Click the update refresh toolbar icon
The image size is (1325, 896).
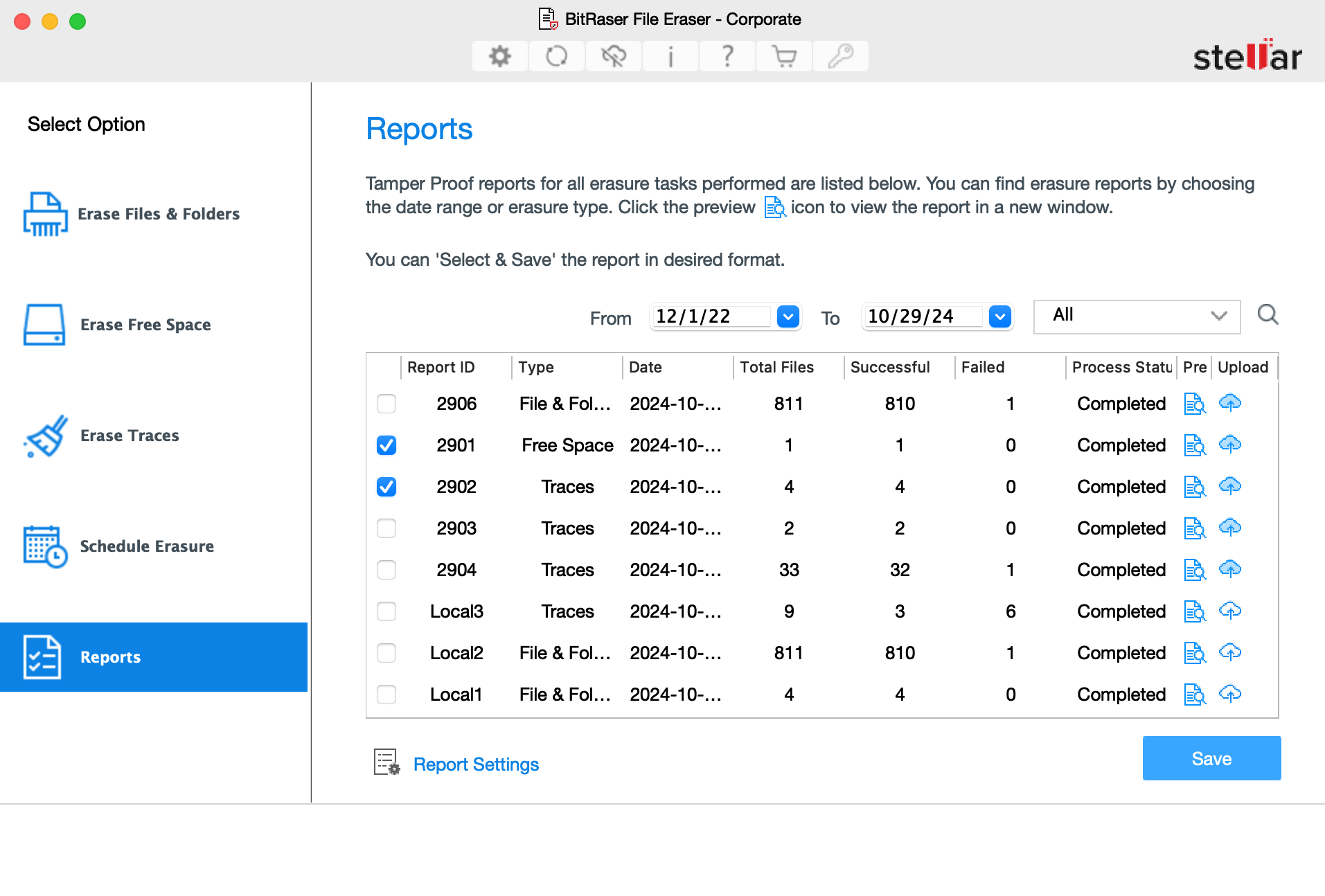(x=556, y=56)
